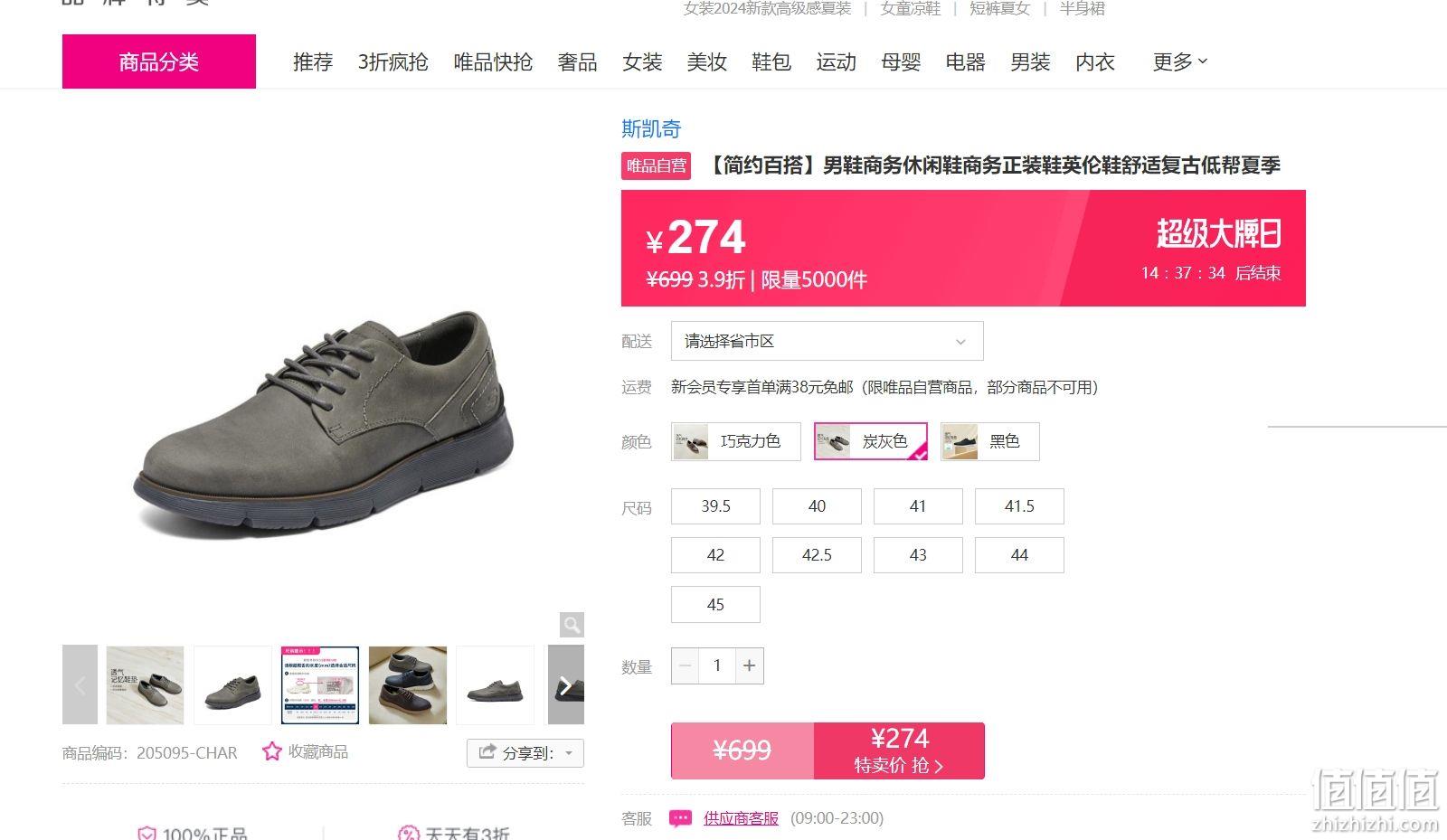Click the share icon next to 分享到

click(x=487, y=752)
